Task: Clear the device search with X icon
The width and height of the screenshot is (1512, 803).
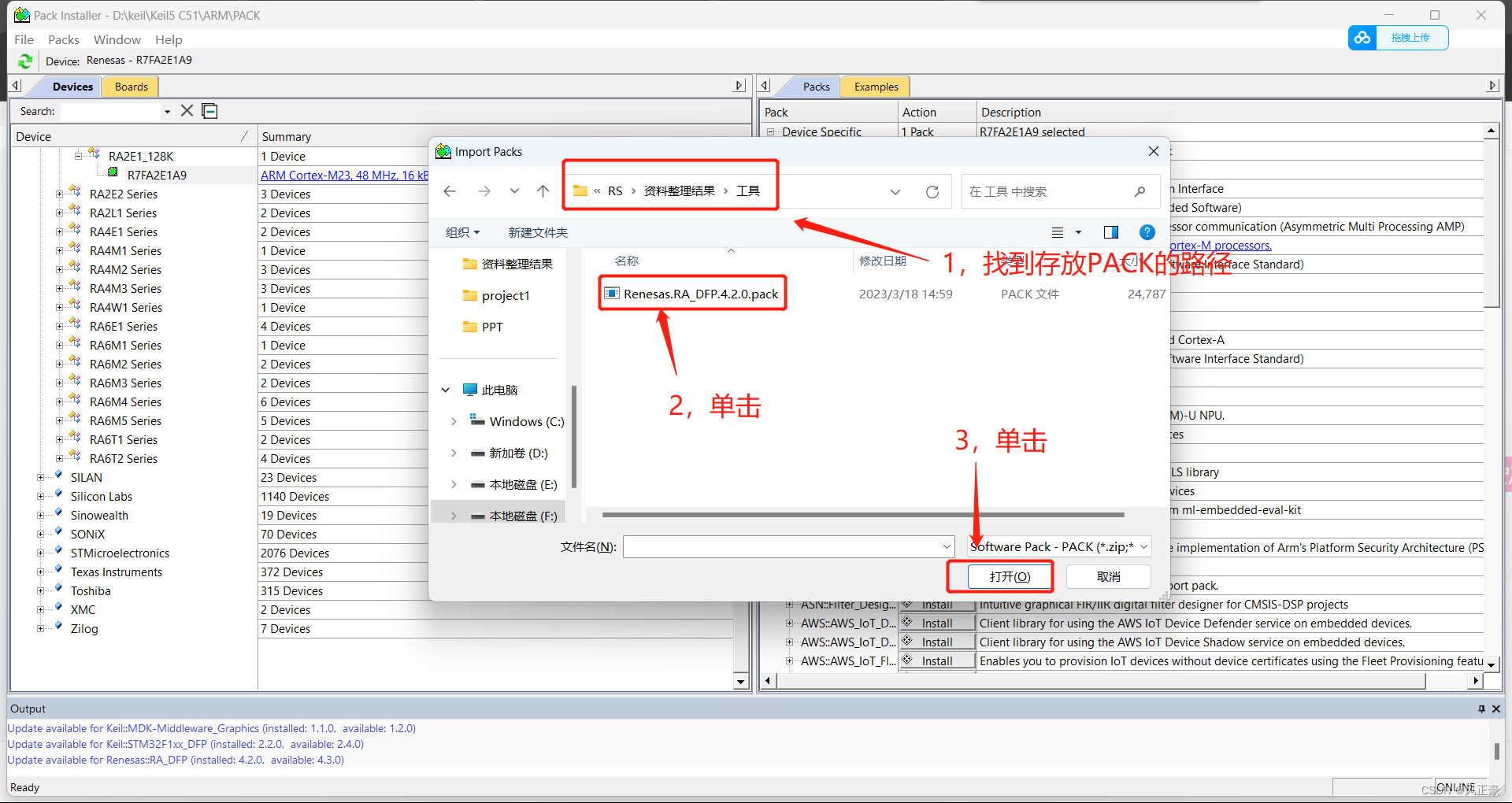Action: 187,111
